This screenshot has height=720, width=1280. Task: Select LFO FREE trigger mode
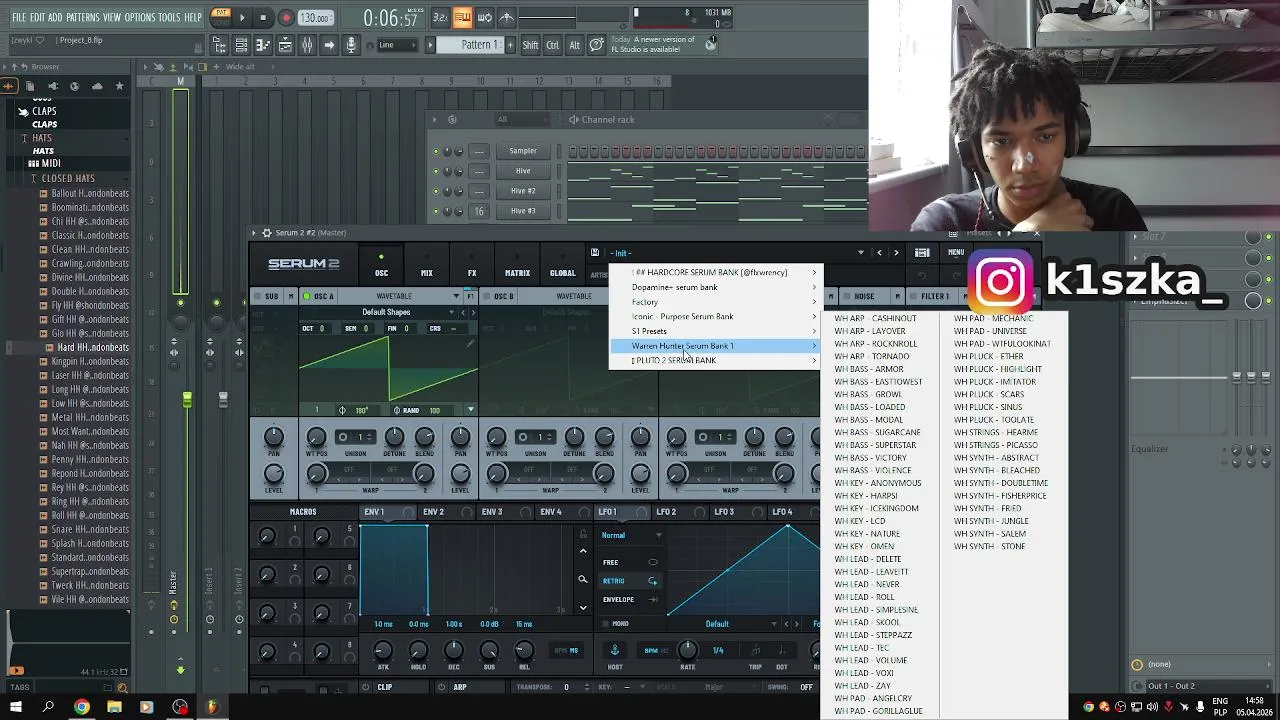point(630,562)
